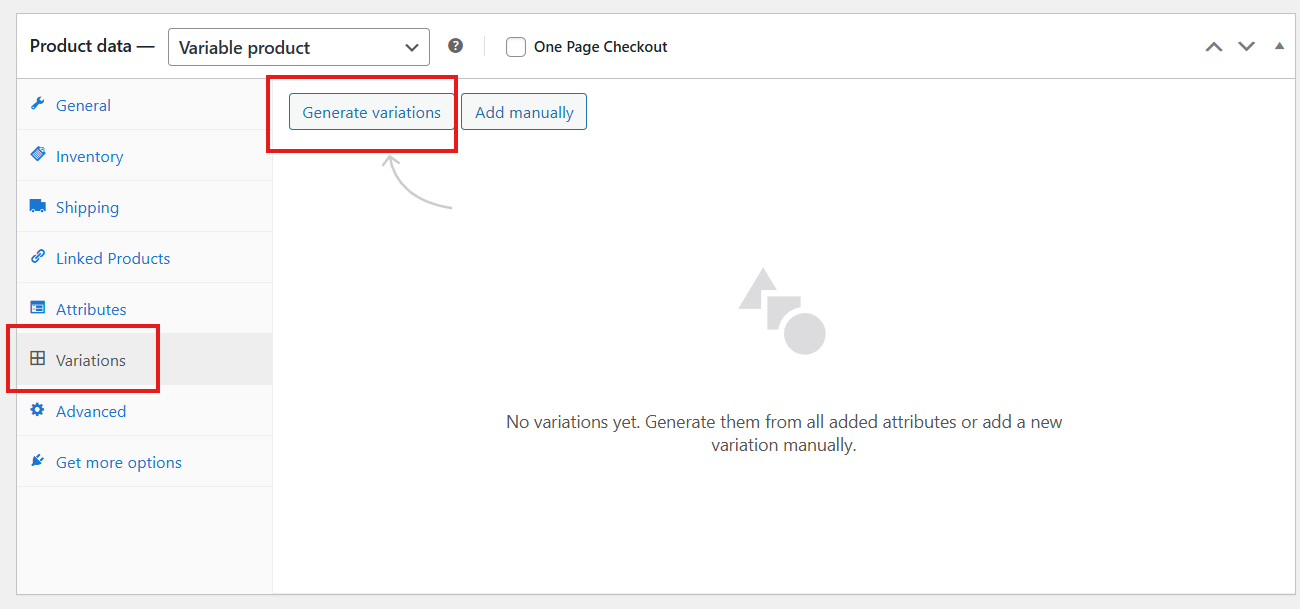Open the Inventory tab
Viewport: 1300px width, 609px height.
coord(89,156)
